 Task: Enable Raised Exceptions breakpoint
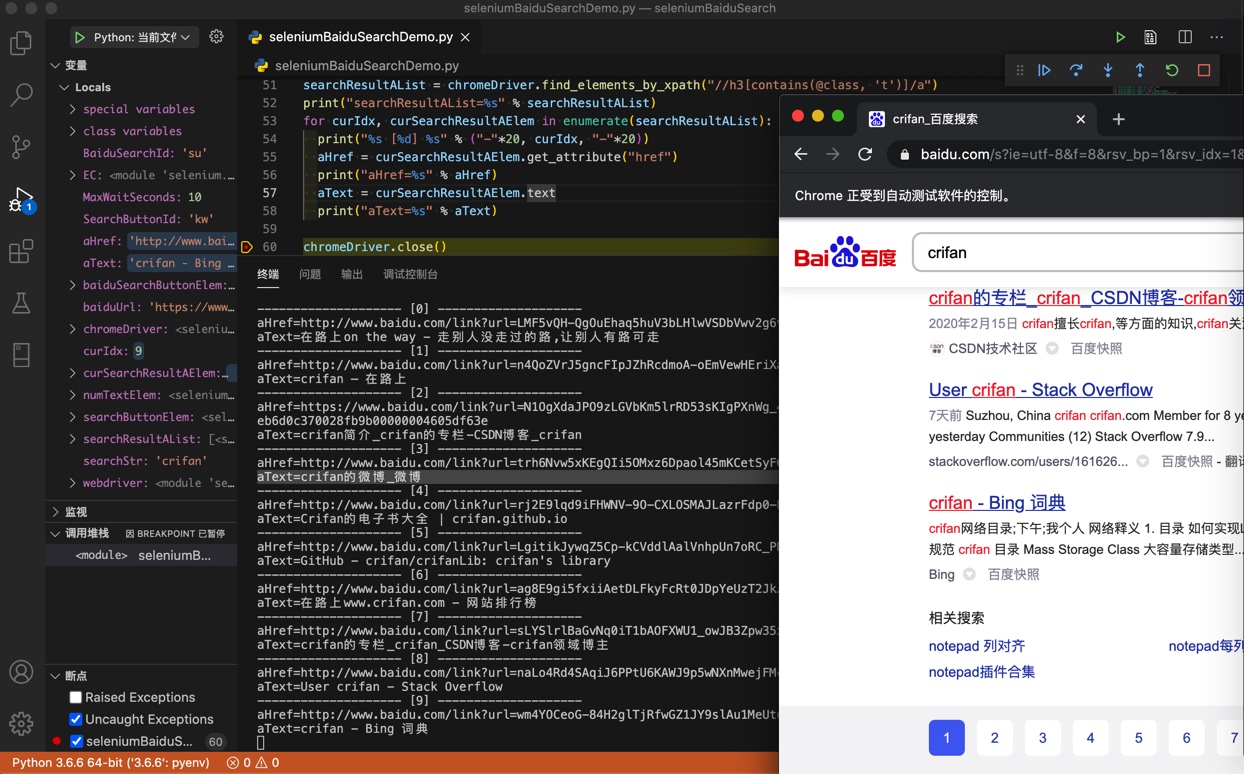[x=75, y=697]
